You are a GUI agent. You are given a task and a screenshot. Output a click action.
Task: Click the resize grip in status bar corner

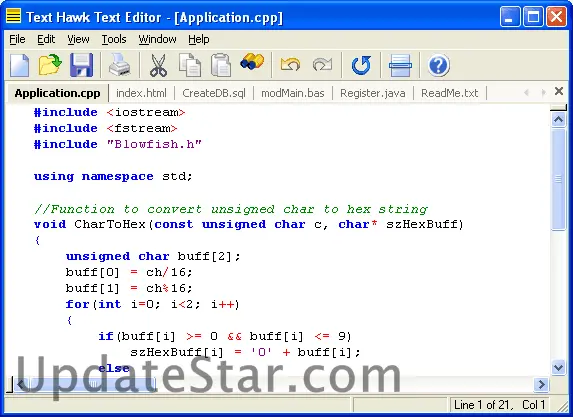click(x=562, y=407)
